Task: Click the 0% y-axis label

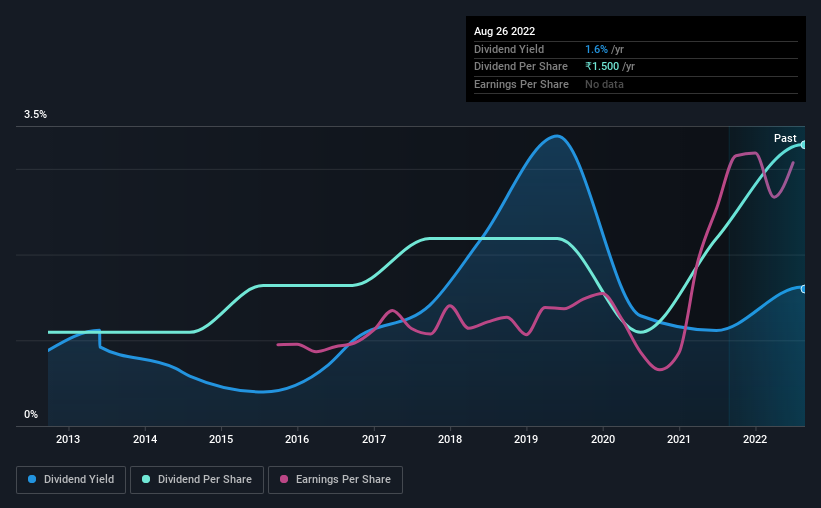Action: point(31,414)
